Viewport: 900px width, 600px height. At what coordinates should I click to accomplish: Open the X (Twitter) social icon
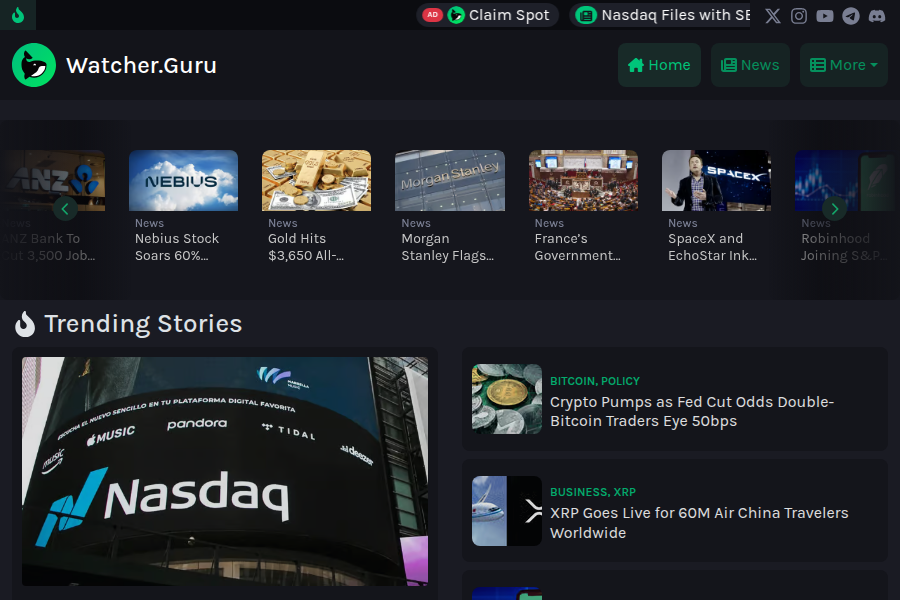(x=773, y=16)
